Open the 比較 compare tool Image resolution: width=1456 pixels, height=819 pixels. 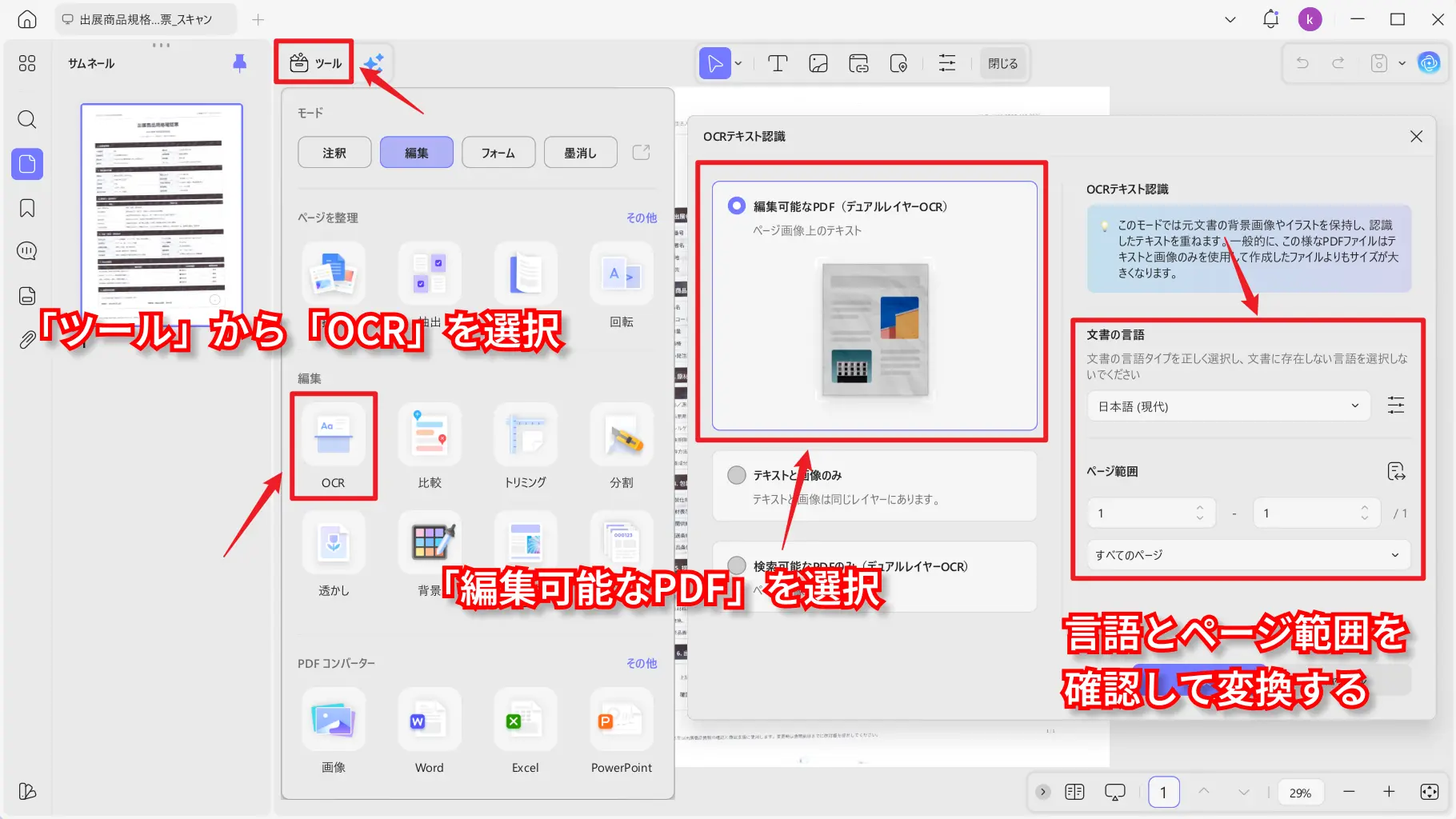coord(430,445)
